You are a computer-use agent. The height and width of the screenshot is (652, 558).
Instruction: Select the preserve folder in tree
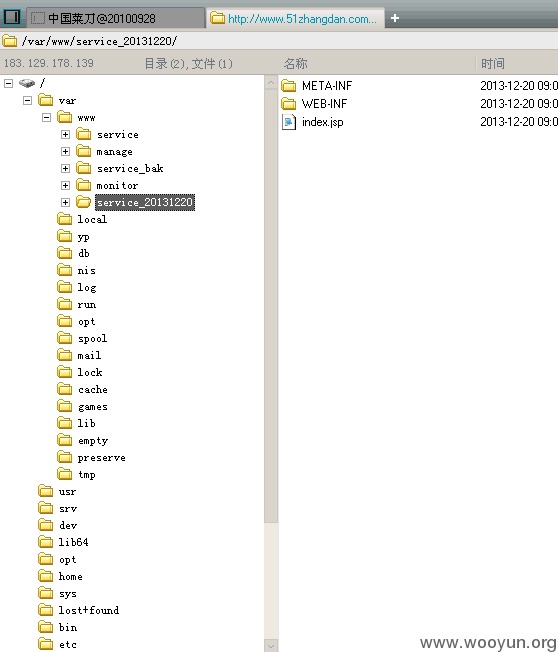101,458
